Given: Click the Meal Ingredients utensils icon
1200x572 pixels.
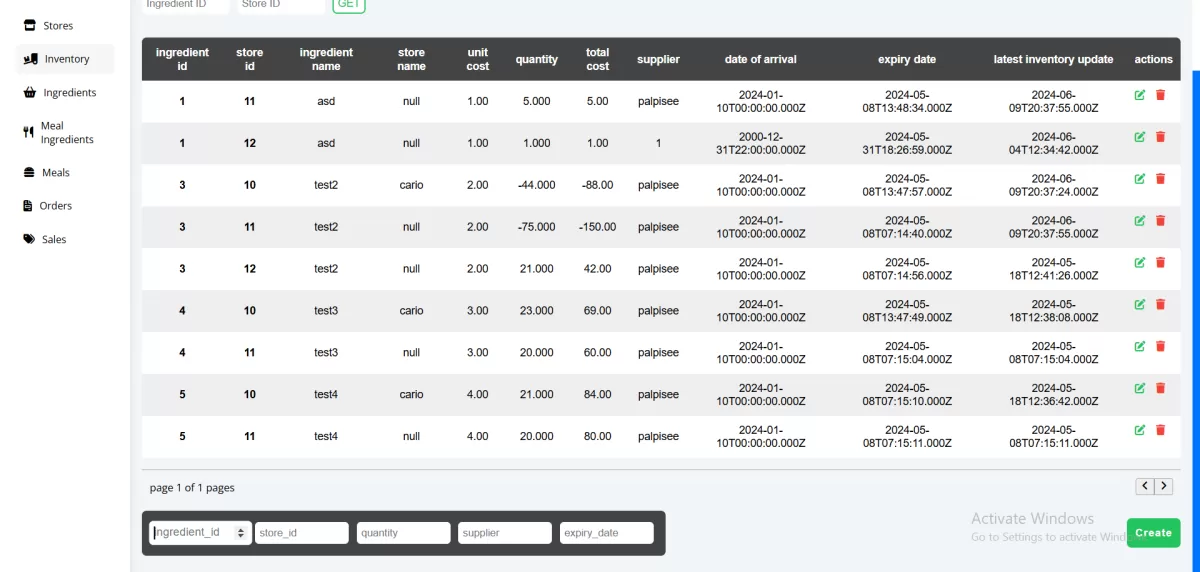Looking at the screenshot, I should coord(28,132).
